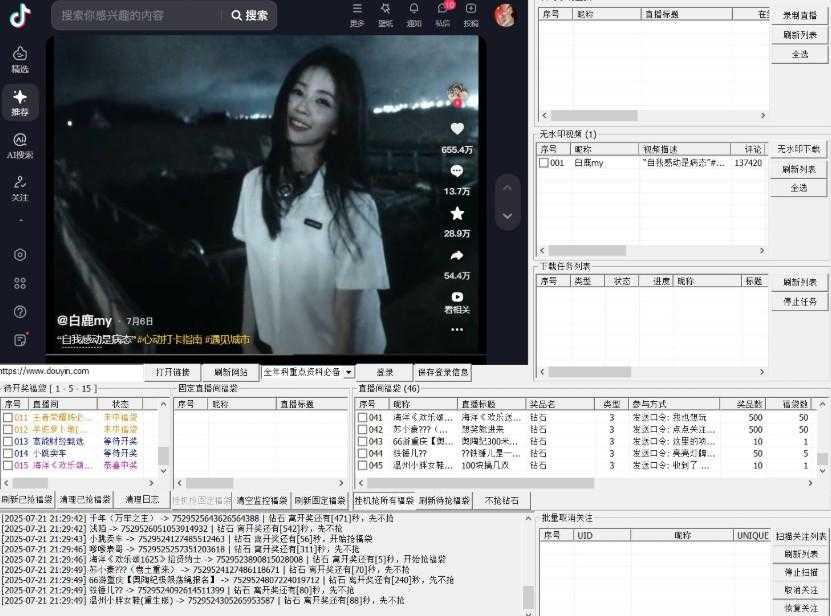Click the heart like icon on the video
The width and height of the screenshot is (831, 616).
click(x=457, y=129)
